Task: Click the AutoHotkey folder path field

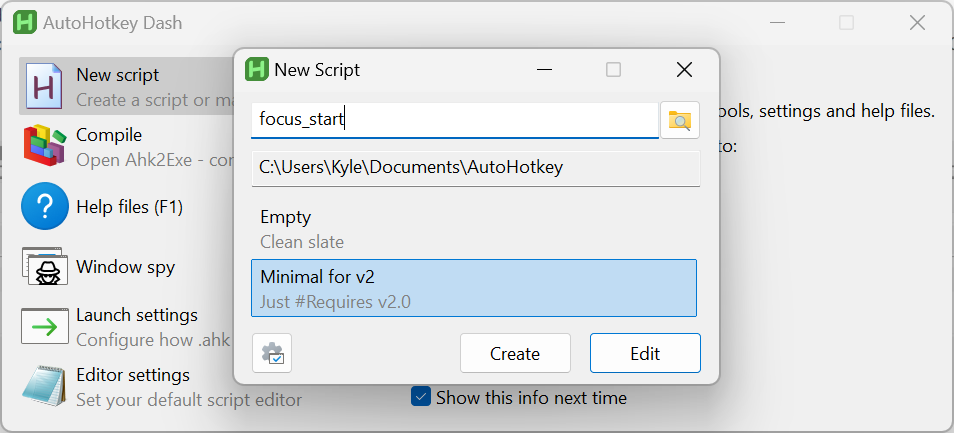Action: tap(475, 168)
